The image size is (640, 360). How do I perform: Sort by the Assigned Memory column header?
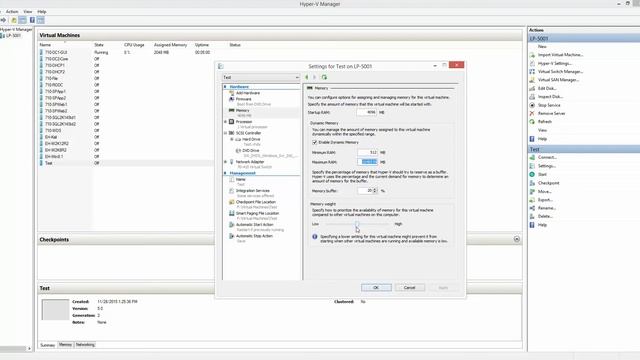click(170, 45)
